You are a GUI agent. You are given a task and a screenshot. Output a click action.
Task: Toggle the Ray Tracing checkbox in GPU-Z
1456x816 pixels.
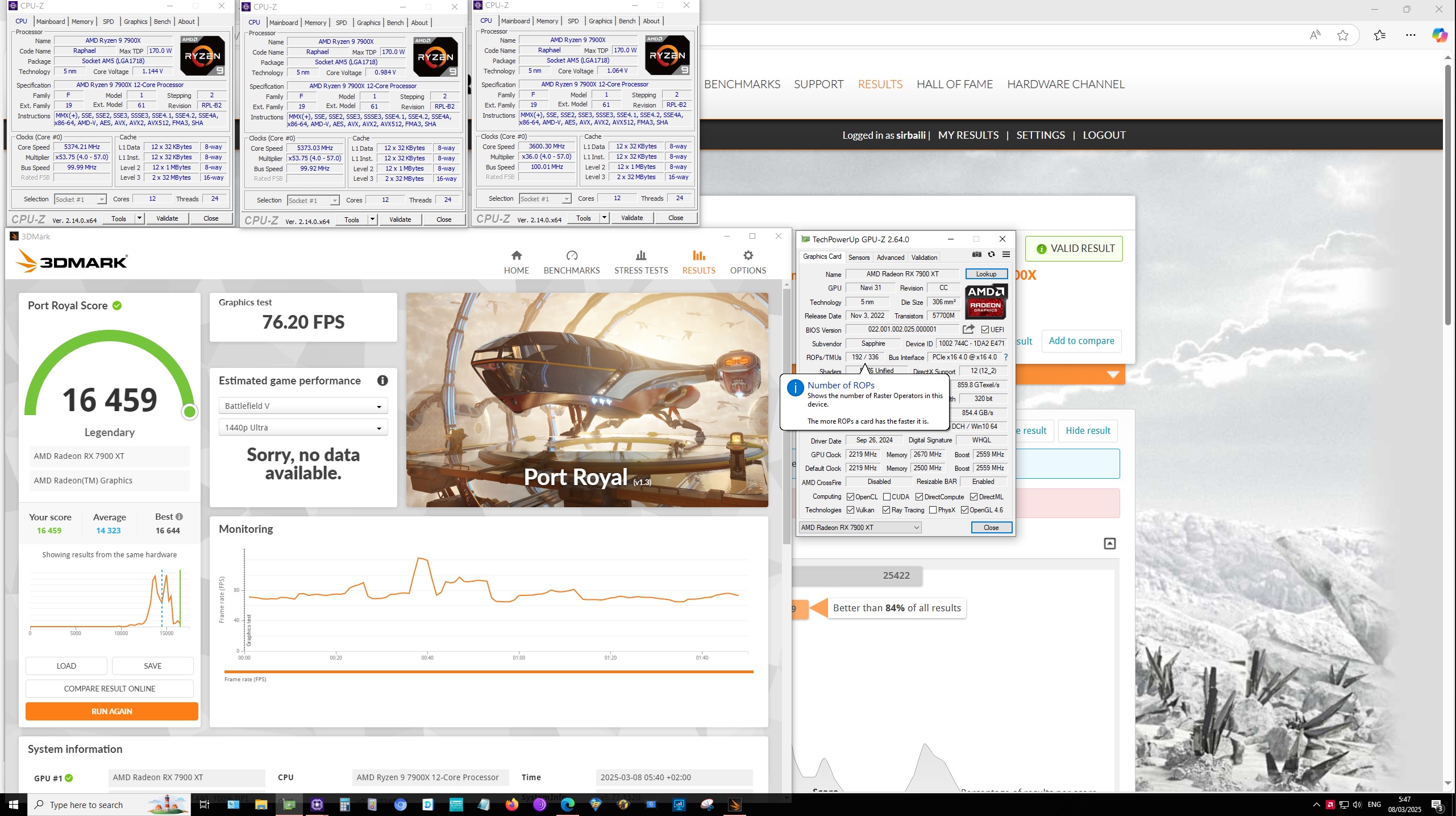tap(886, 510)
